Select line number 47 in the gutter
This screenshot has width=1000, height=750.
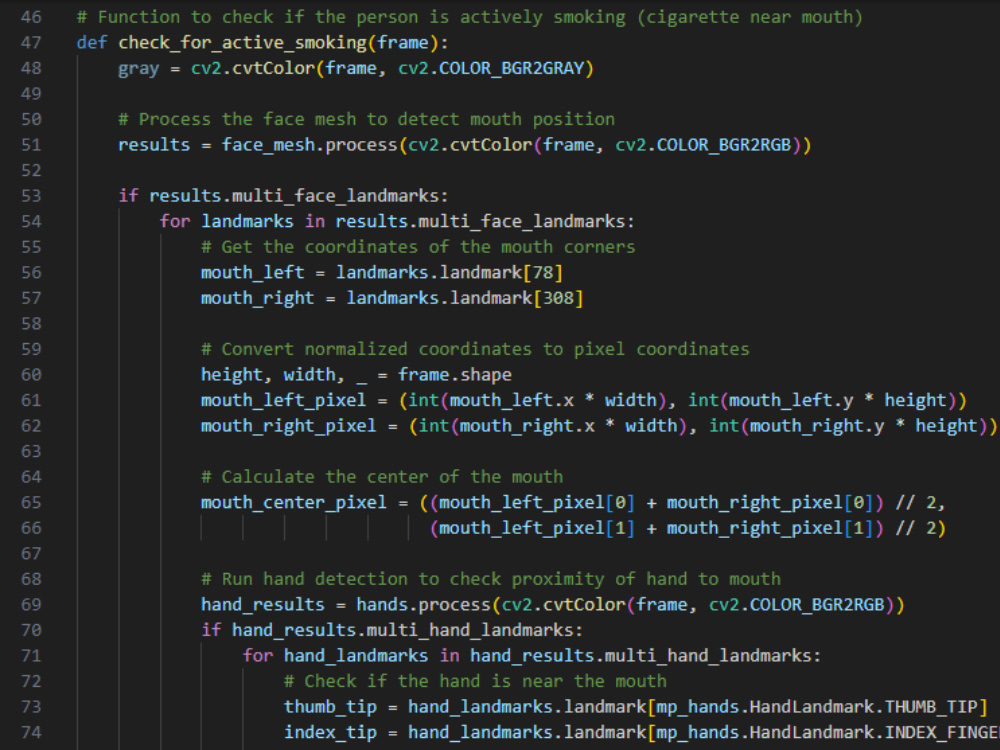pyautogui.click(x=31, y=42)
